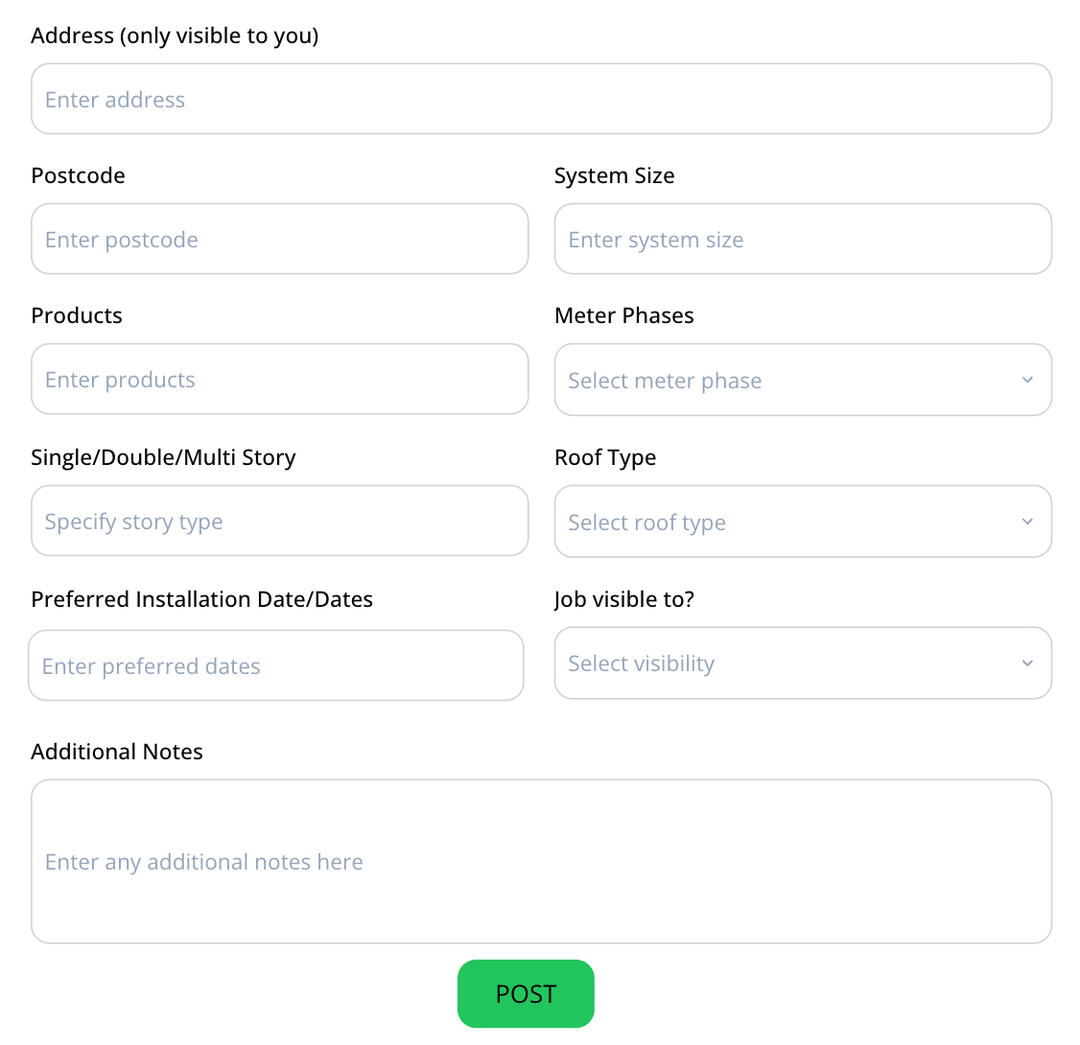
Task: Click the 'Additional Notes' label text
Action: (x=117, y=751)
